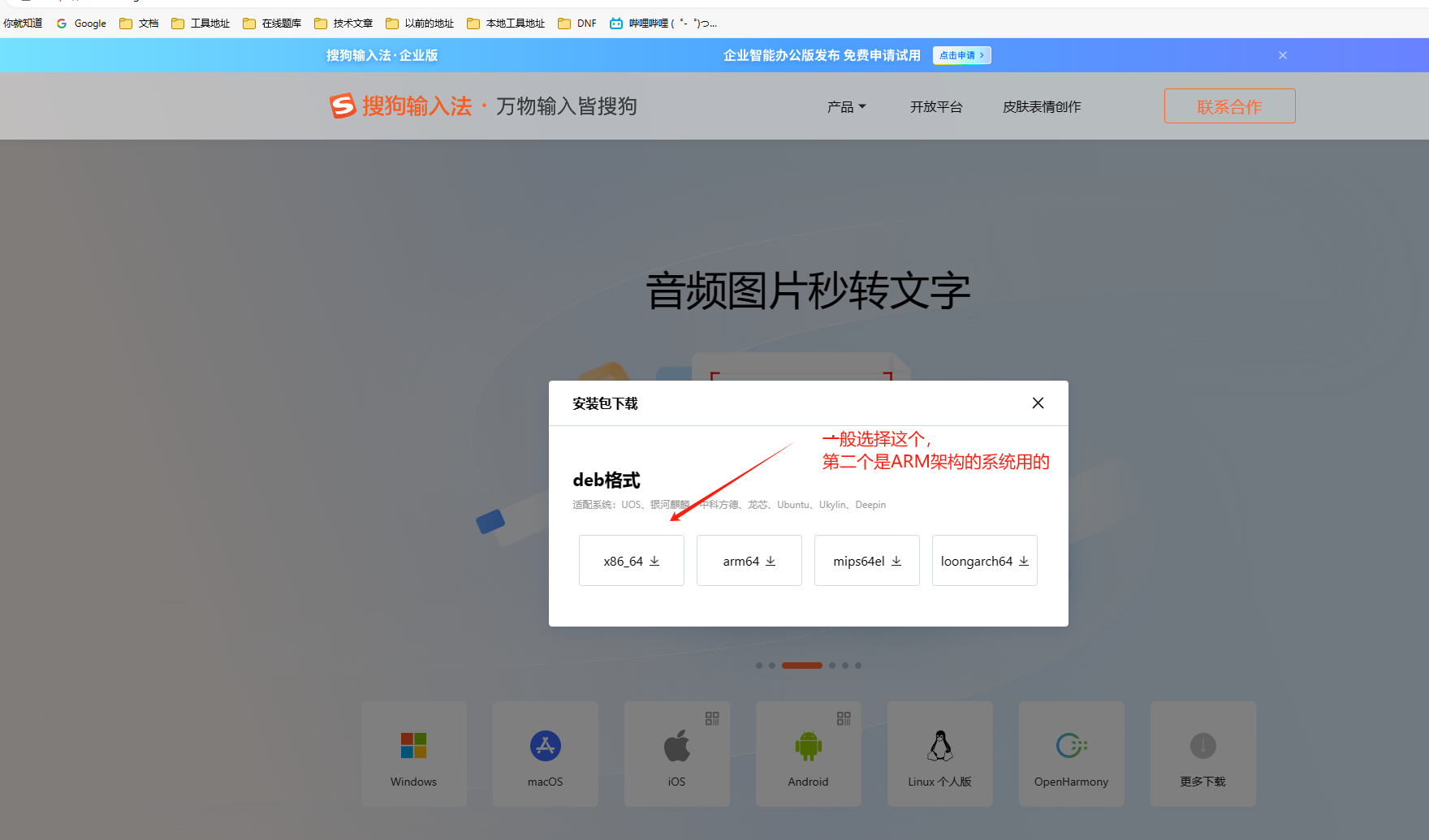
Task: Open 皮肤表情创作 navigation item
Action: click(x=1042, y=106)
